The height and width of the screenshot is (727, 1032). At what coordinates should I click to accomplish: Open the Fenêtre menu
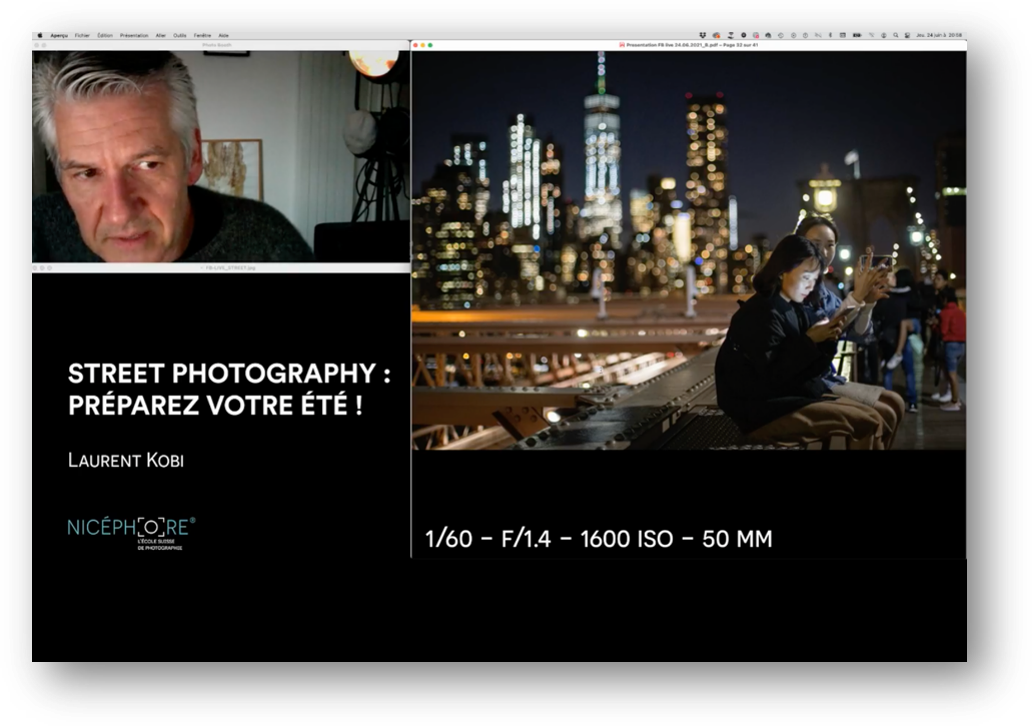point(202,35)
